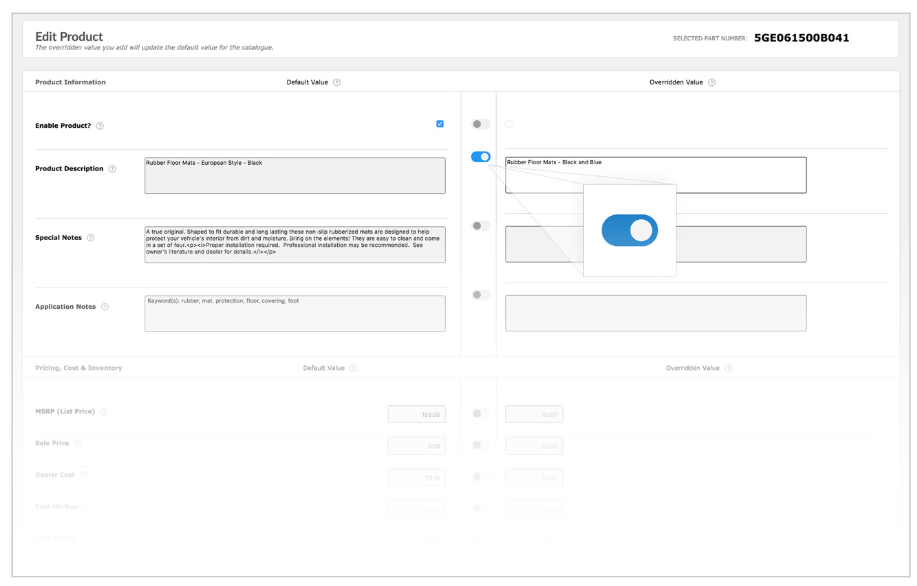Click help icon next to Product Information Default Value
The width and height of the screenshot is (917, 586).
click(337, 82)
